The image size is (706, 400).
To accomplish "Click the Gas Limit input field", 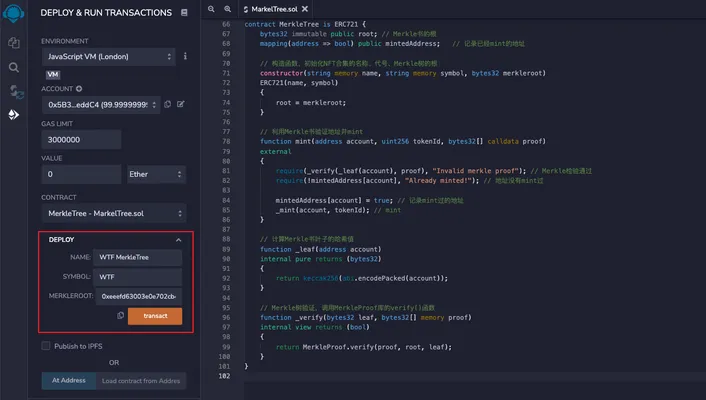I will (x=81, y=140).
